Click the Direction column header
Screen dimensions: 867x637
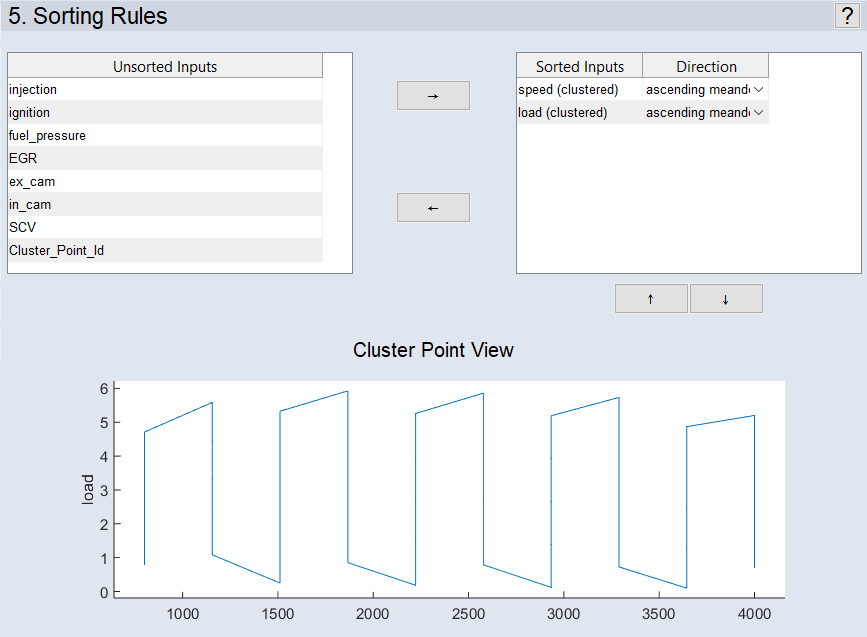tap(706, 67)
